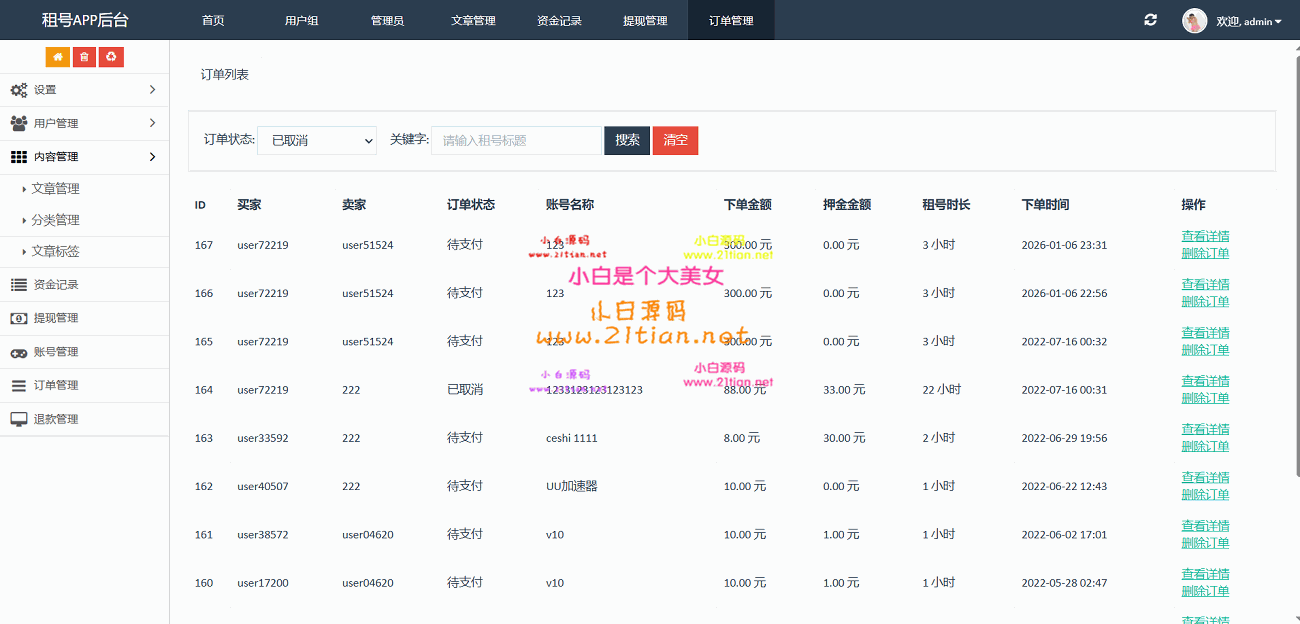Image resolution: width=1300 pixels, height=624 pixels.
Task: View details for order 163
Action: coord(1205,429)
